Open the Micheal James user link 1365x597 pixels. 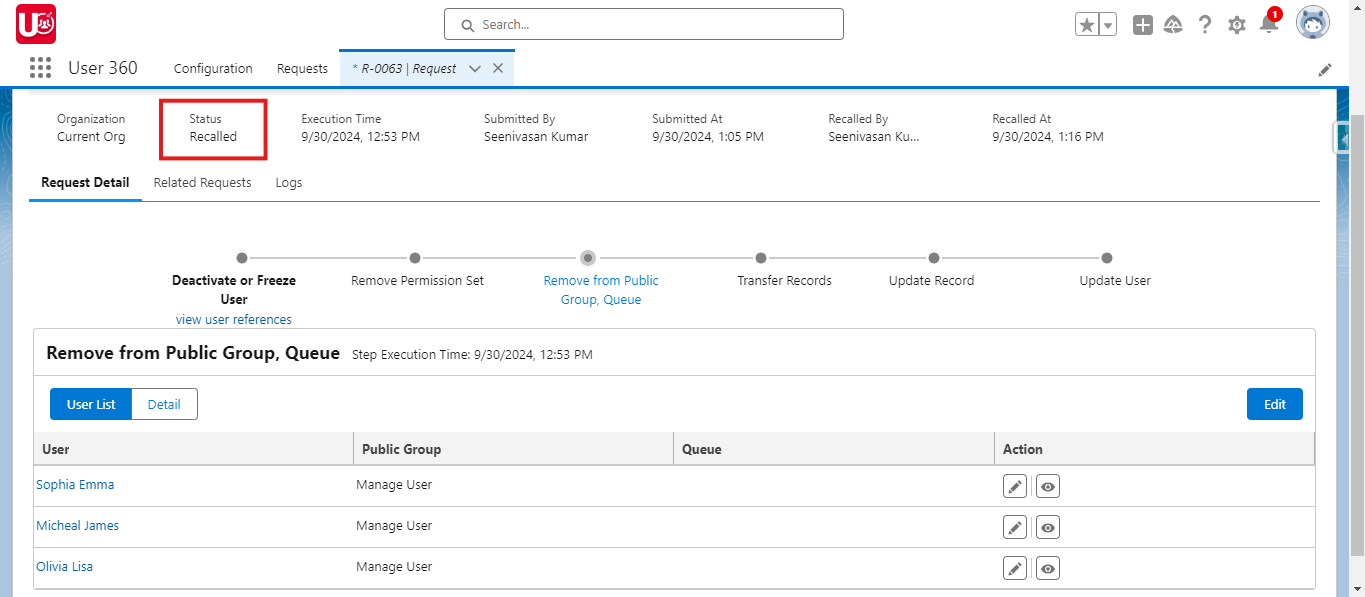click(77, 525)
